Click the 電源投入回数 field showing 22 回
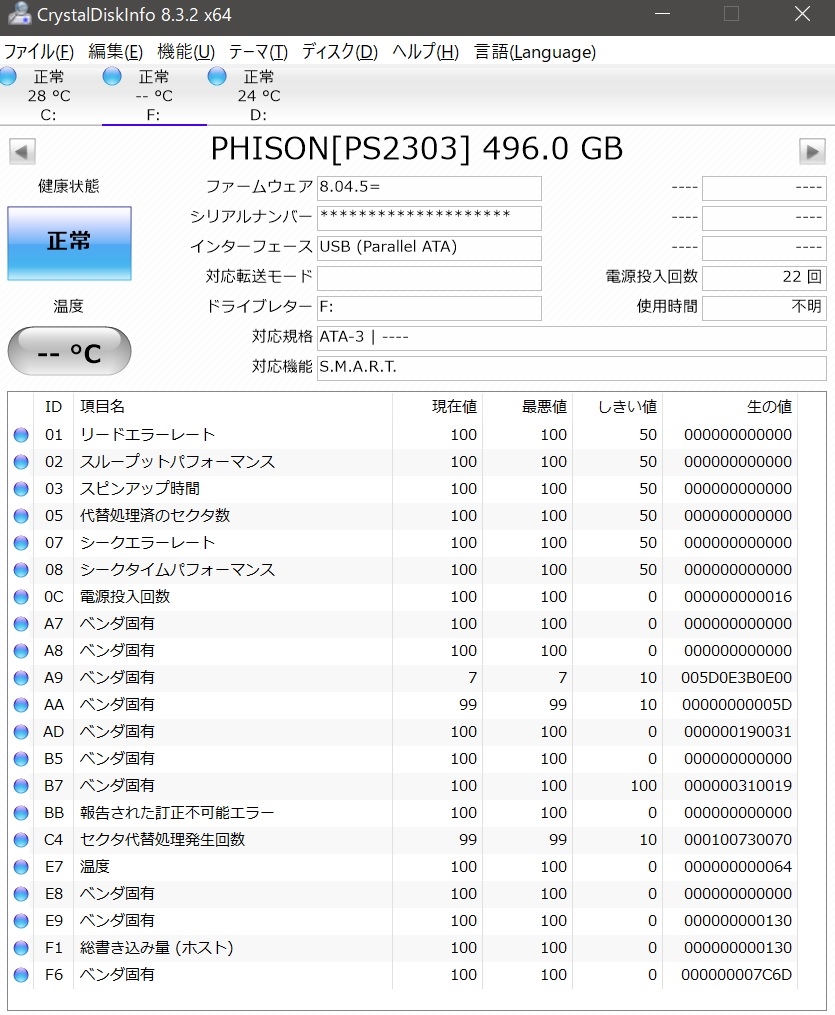This screenshot has height=1015, width=835. (x=764, y=278)
